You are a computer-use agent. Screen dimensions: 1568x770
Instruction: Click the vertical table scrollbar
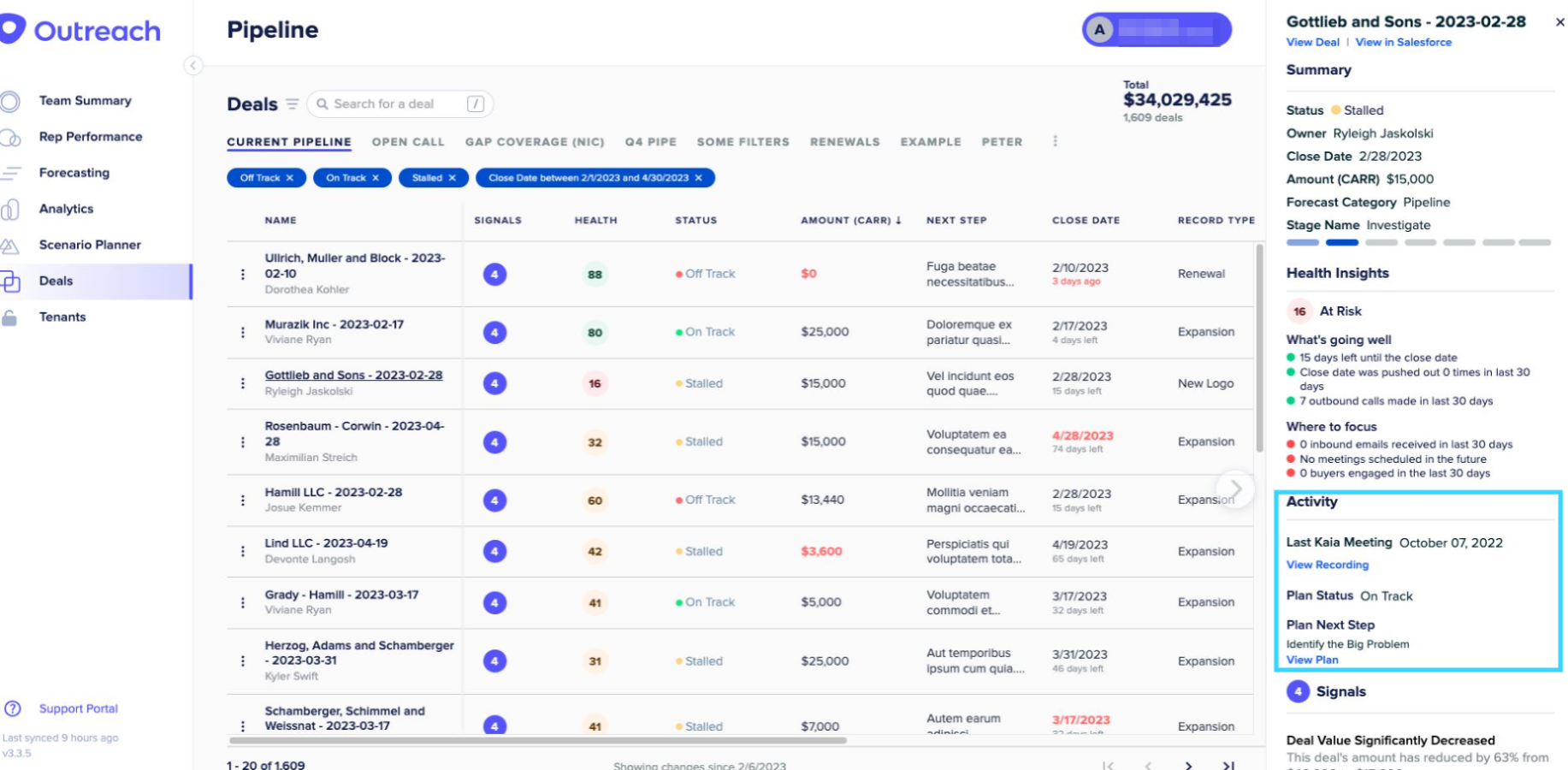pos(1259,348)
